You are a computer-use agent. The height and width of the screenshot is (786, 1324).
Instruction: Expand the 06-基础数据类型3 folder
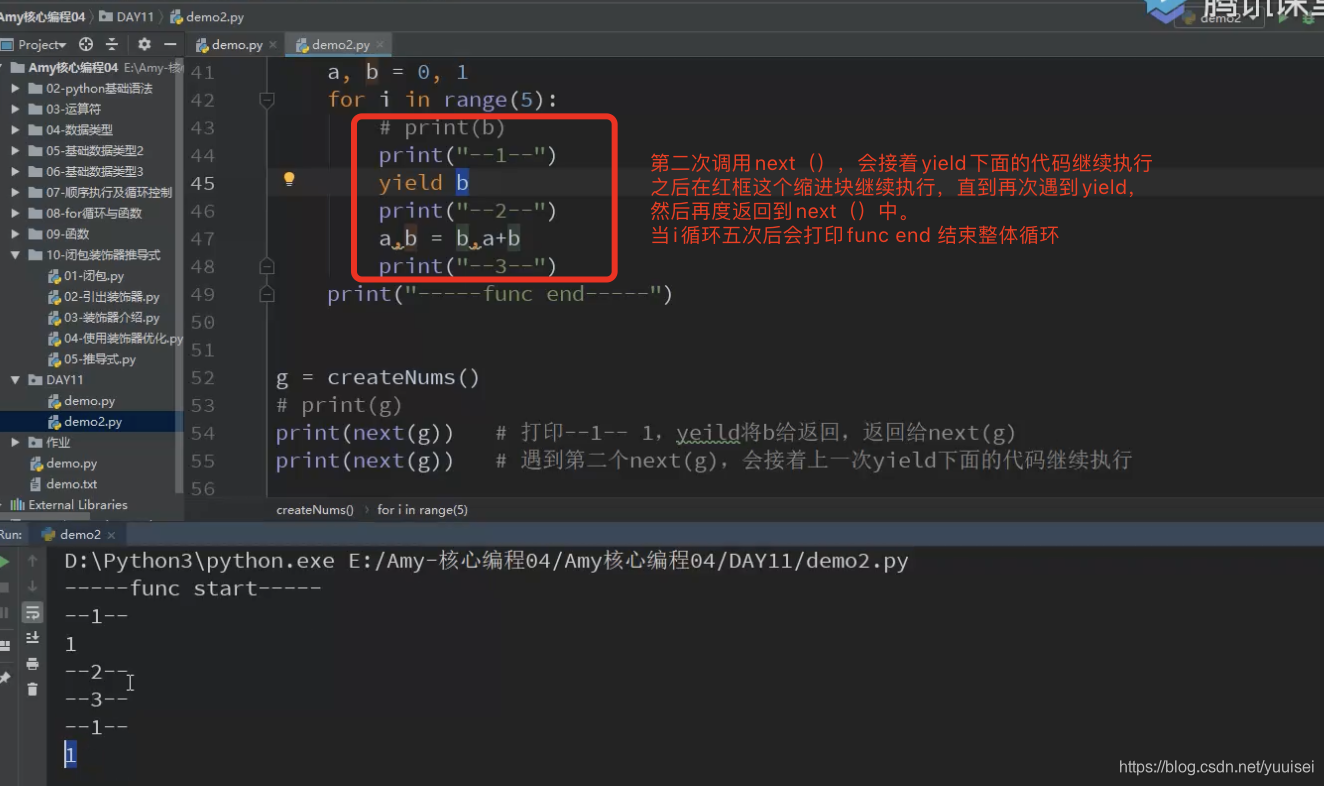pos(15,172)
